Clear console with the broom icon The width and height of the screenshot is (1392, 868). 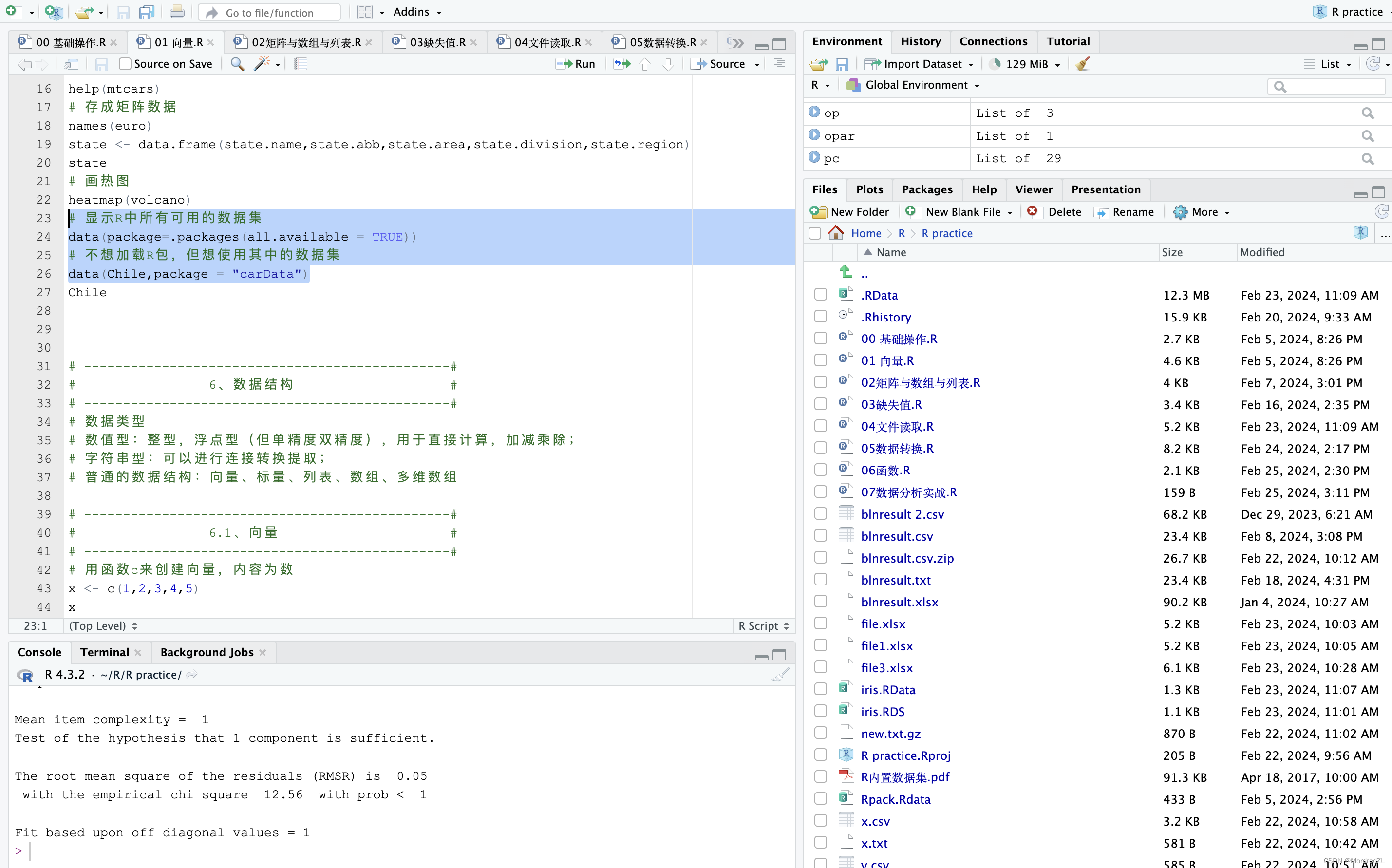(x=780, y=675)
